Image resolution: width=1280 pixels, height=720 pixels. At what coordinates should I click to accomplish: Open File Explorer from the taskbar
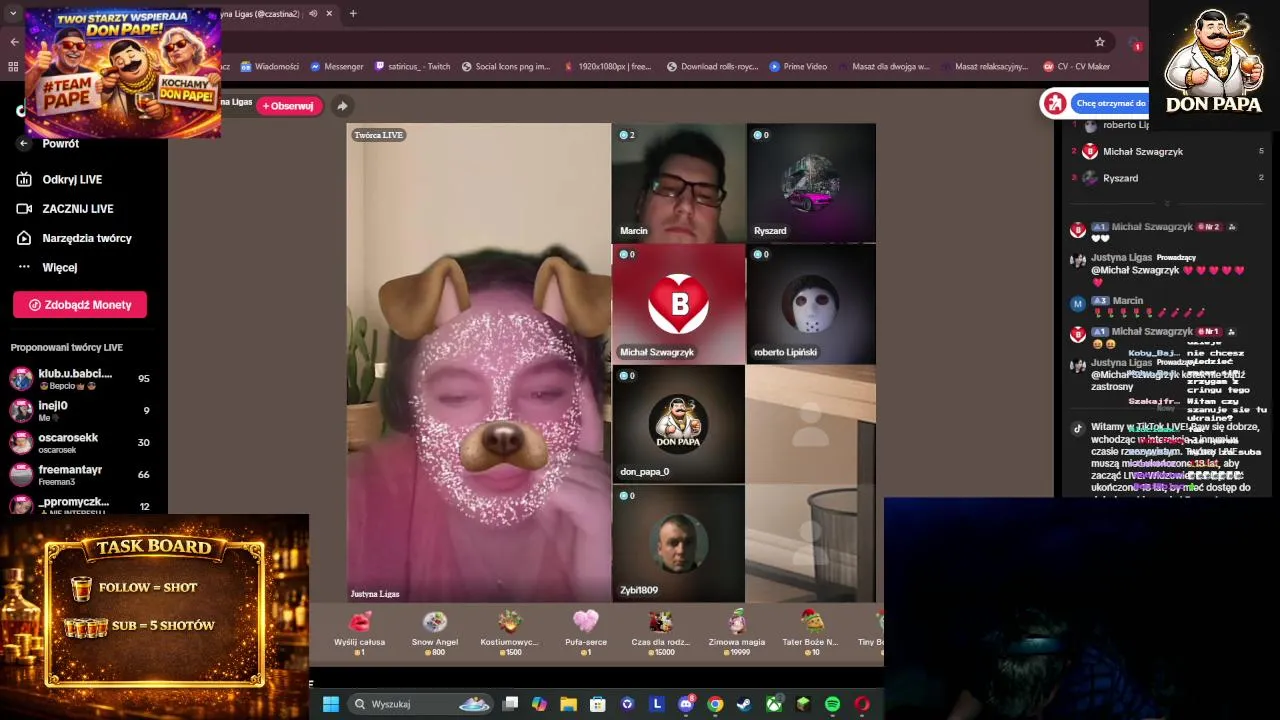point(568,704)
